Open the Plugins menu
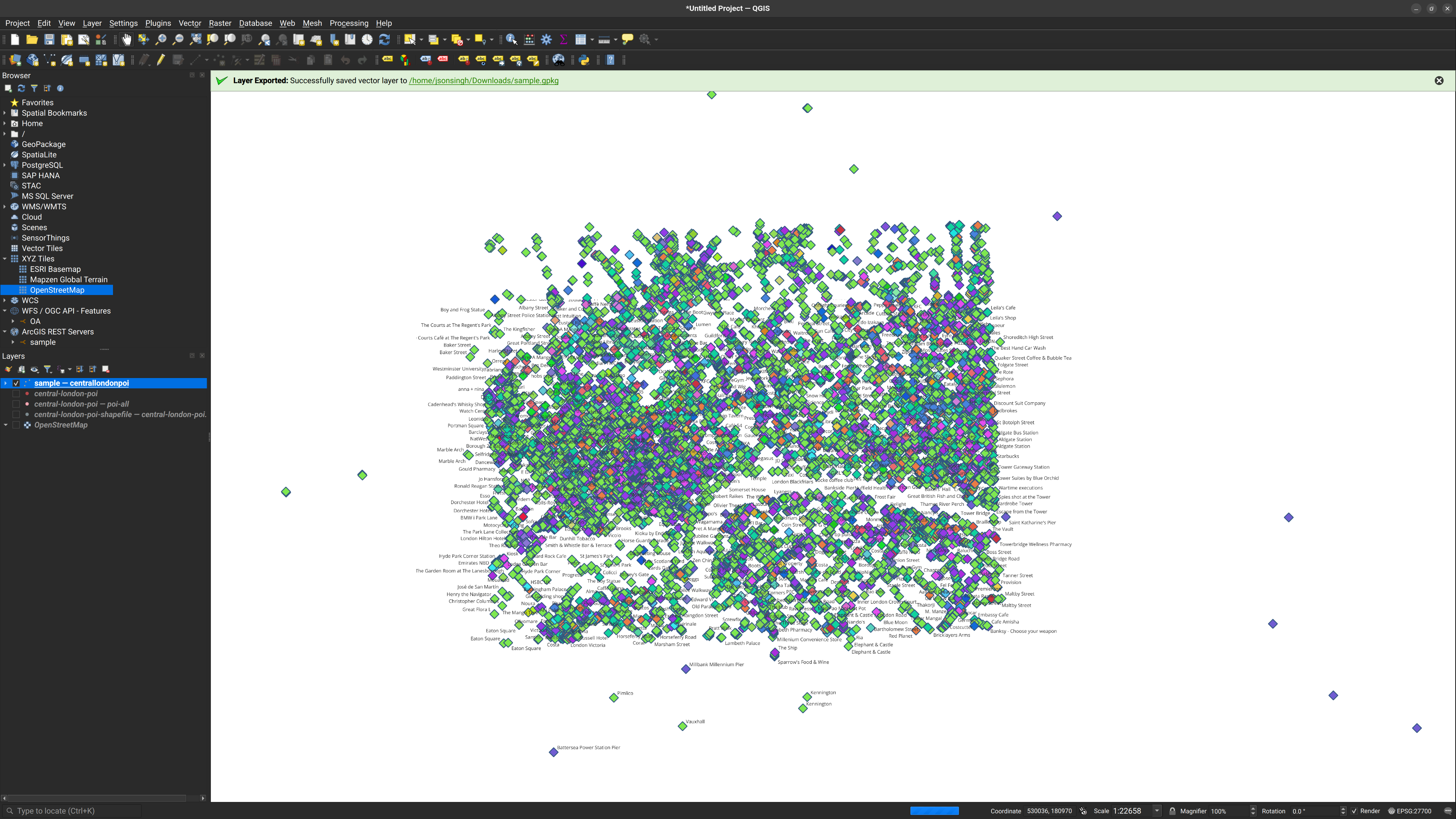This screenshot has width=1456, height=819. pyautogui.click(x=158, y=23)
